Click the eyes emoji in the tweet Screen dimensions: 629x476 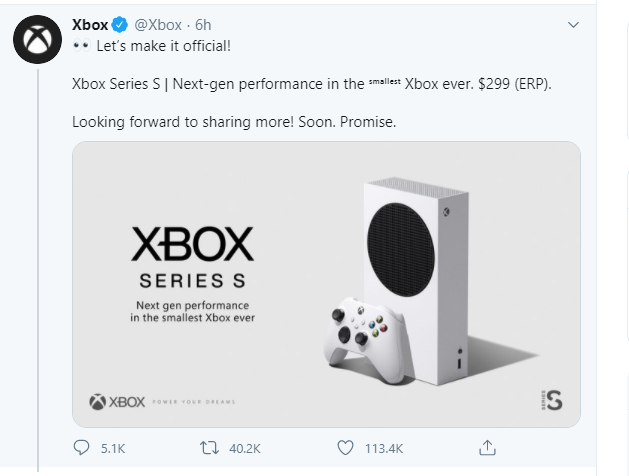pos(81,47)
